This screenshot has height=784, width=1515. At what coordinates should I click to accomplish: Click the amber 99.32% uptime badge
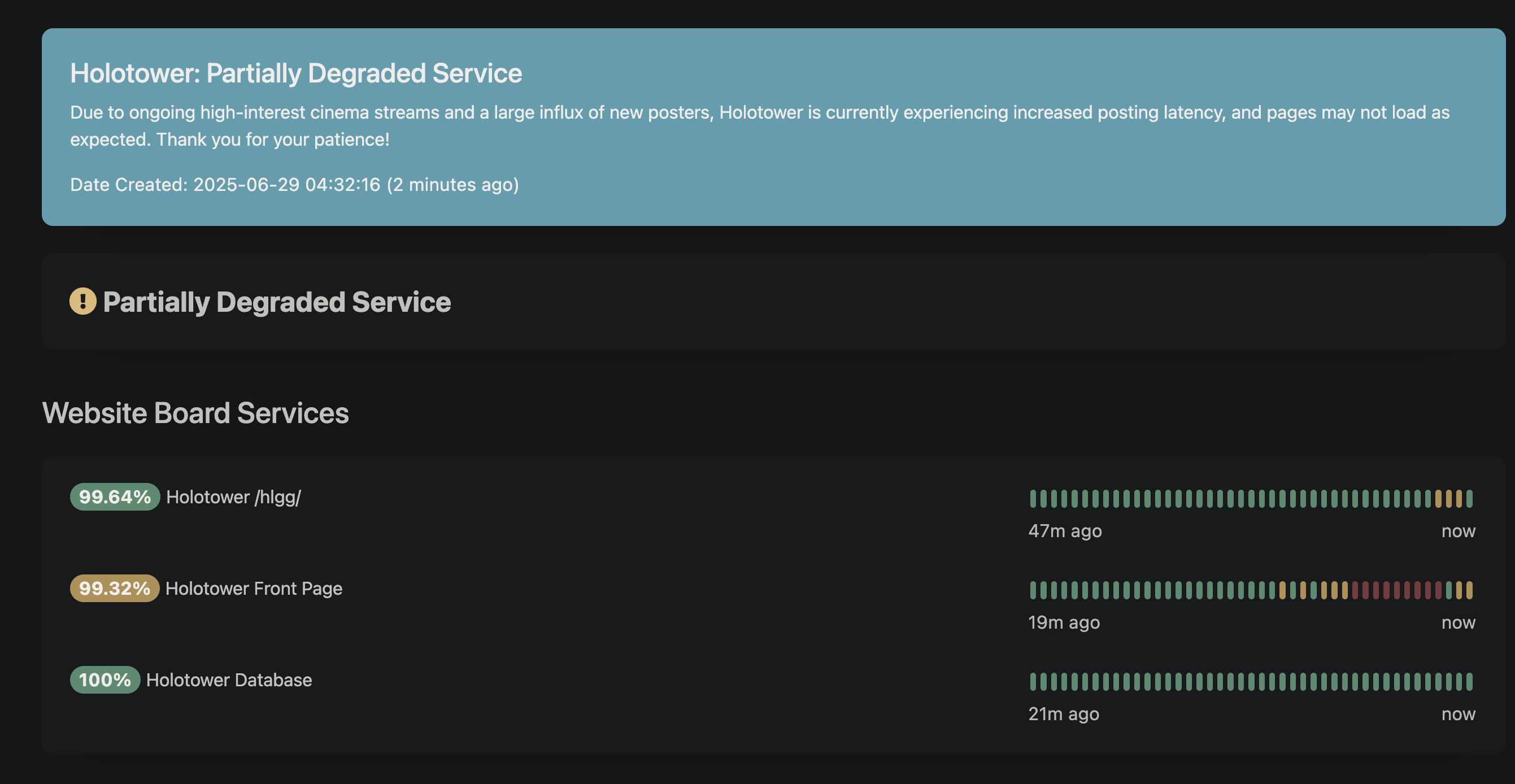pyautogui.click(x=115, y=588)
